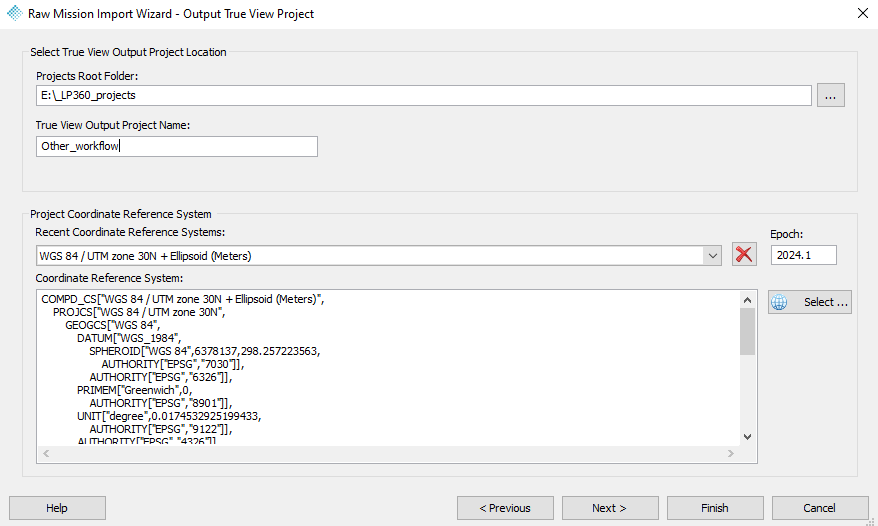Click the GEOGCS["WGS 84" line
This screenshot has width=878, height=526.
click(x=113, y=325)
